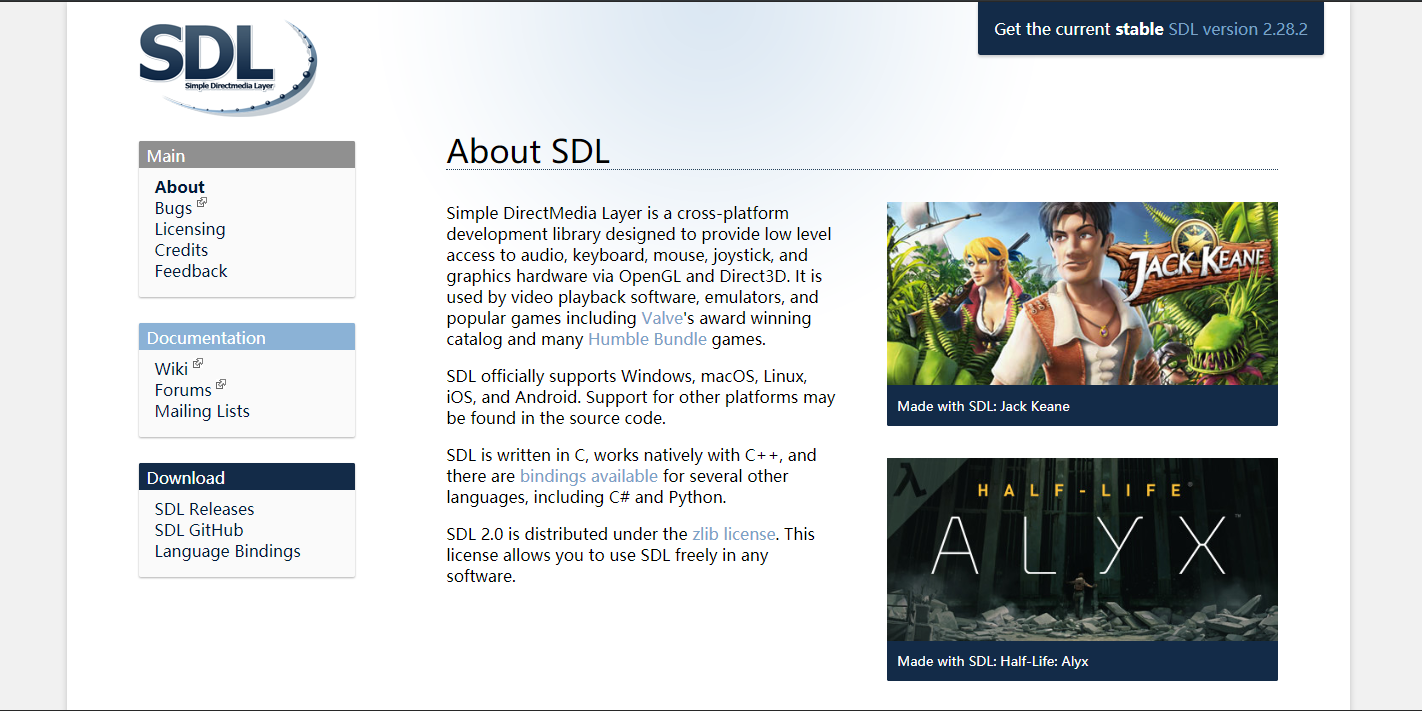
Task: Click external-link icon next to Forums
Action: (x=221, y=384)
